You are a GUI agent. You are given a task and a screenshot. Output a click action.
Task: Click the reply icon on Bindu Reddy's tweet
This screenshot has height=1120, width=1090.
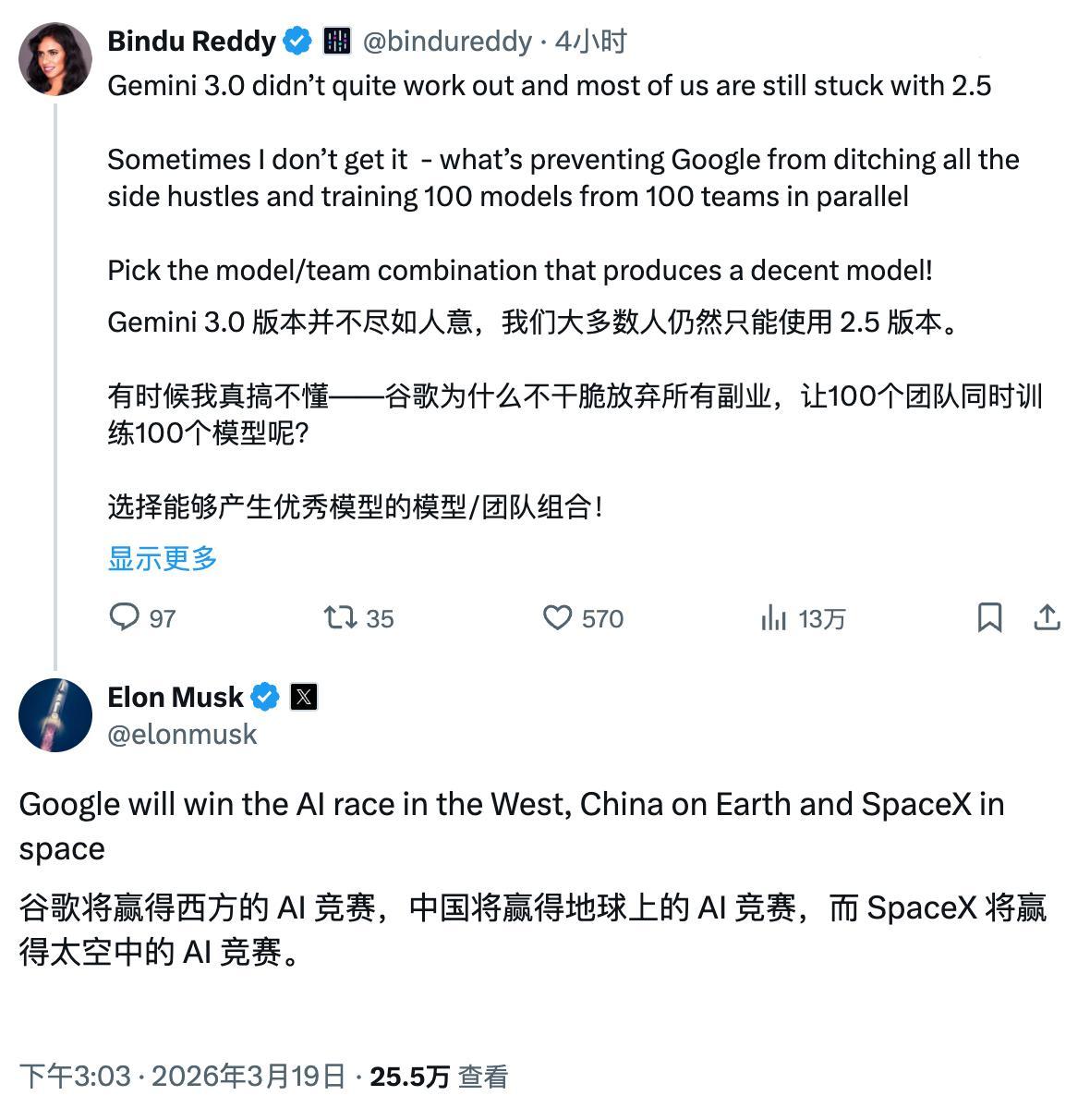click(x=125, y=619)
